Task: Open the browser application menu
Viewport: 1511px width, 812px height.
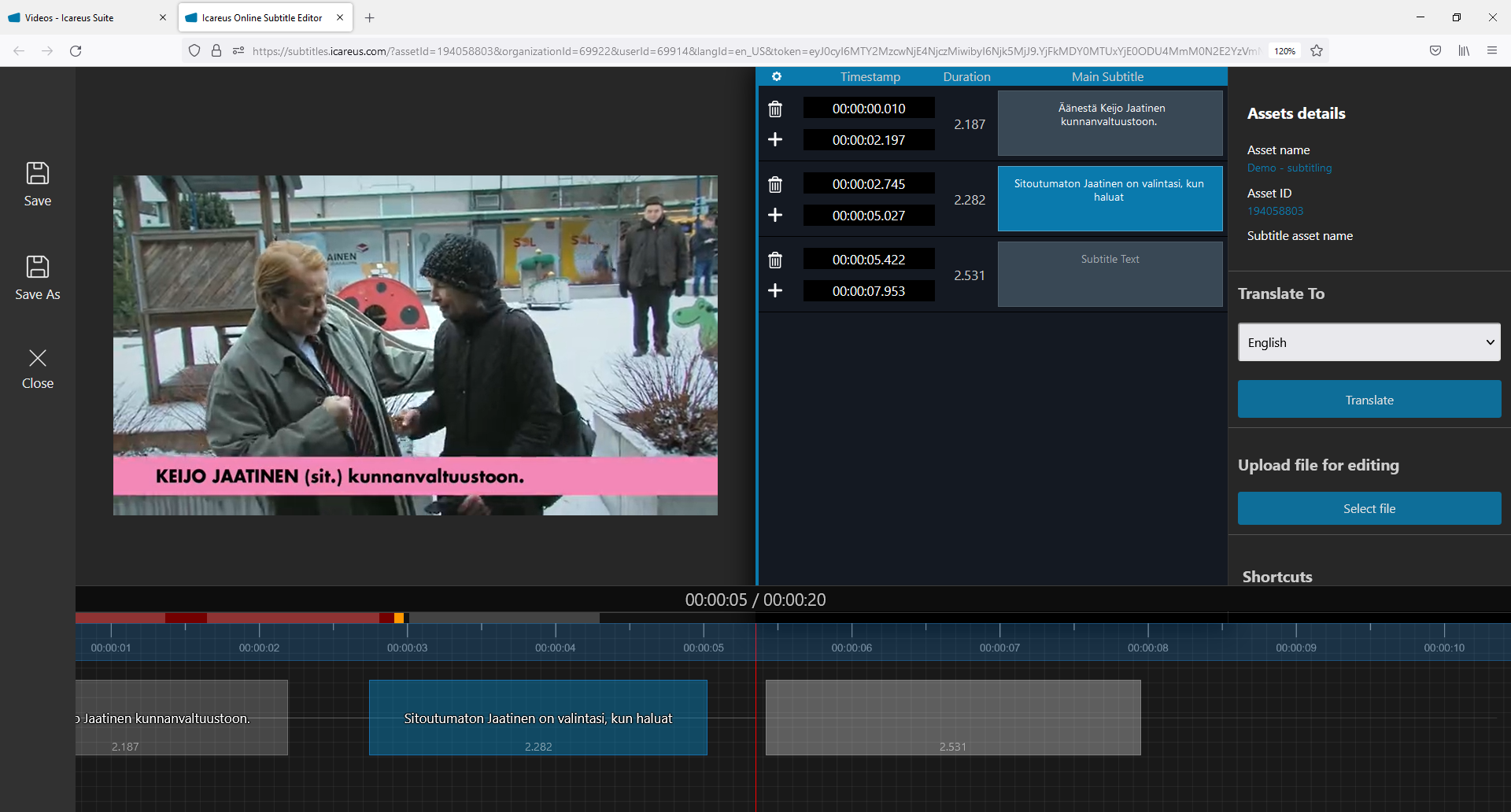Action: [1491, 51]
